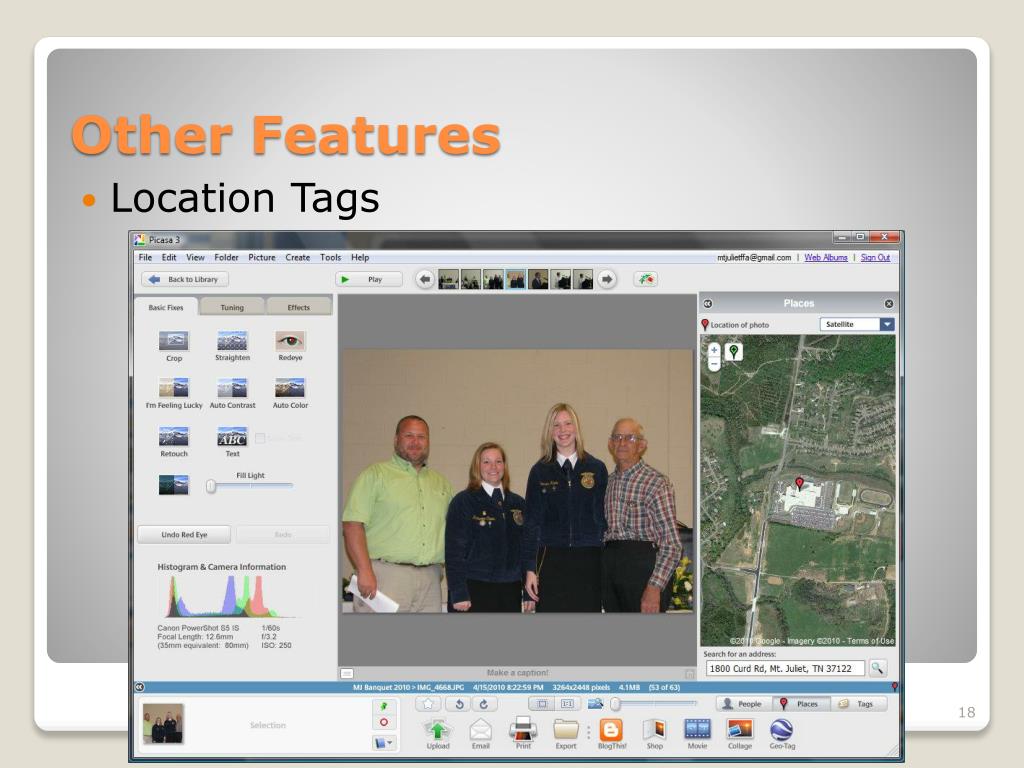Click the Export folder icon
The image size is (1024, 768).
[566, 729]
